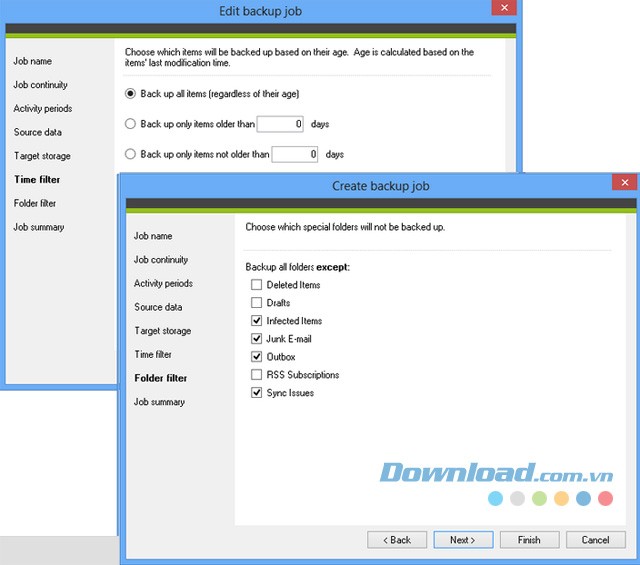This screenshot has height=565, width=640.
Task: Close the Create backup job dialog
Action: (x=625, y=183)
